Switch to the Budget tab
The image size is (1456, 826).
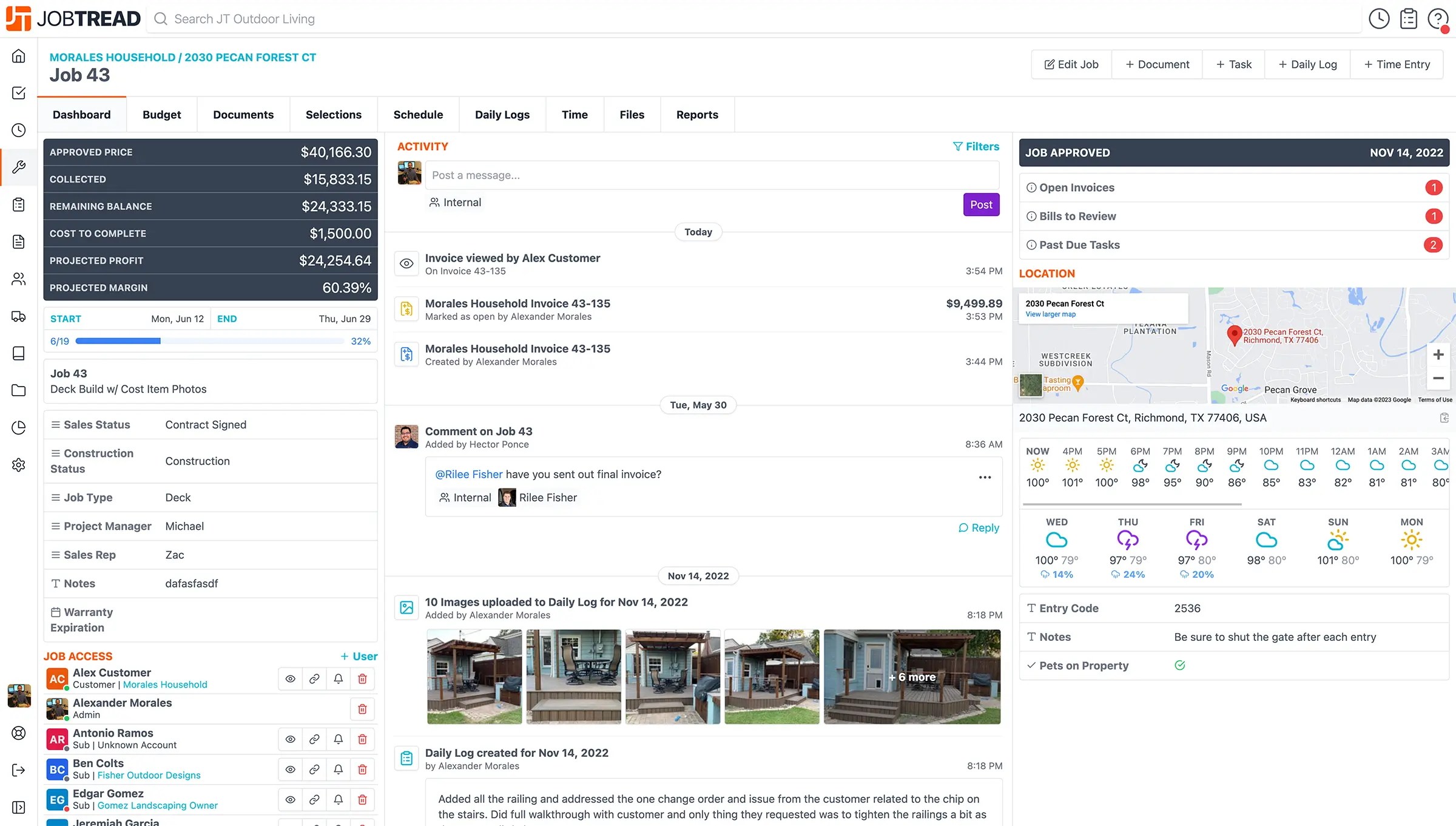tap(161, 115)
